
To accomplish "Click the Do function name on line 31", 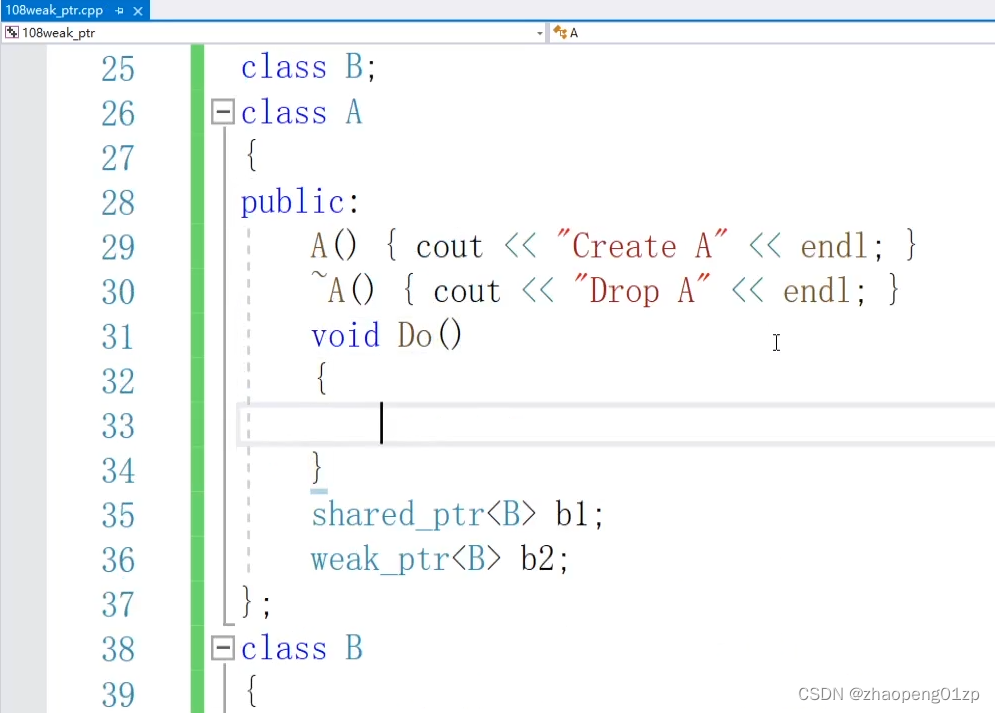I will click(415, 335).
